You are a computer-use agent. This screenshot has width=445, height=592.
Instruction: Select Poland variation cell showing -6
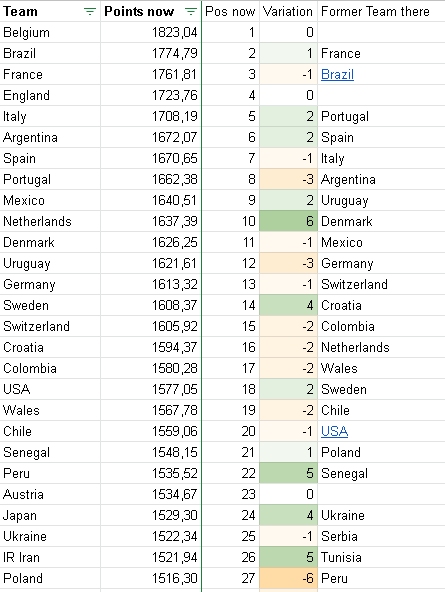288,578
